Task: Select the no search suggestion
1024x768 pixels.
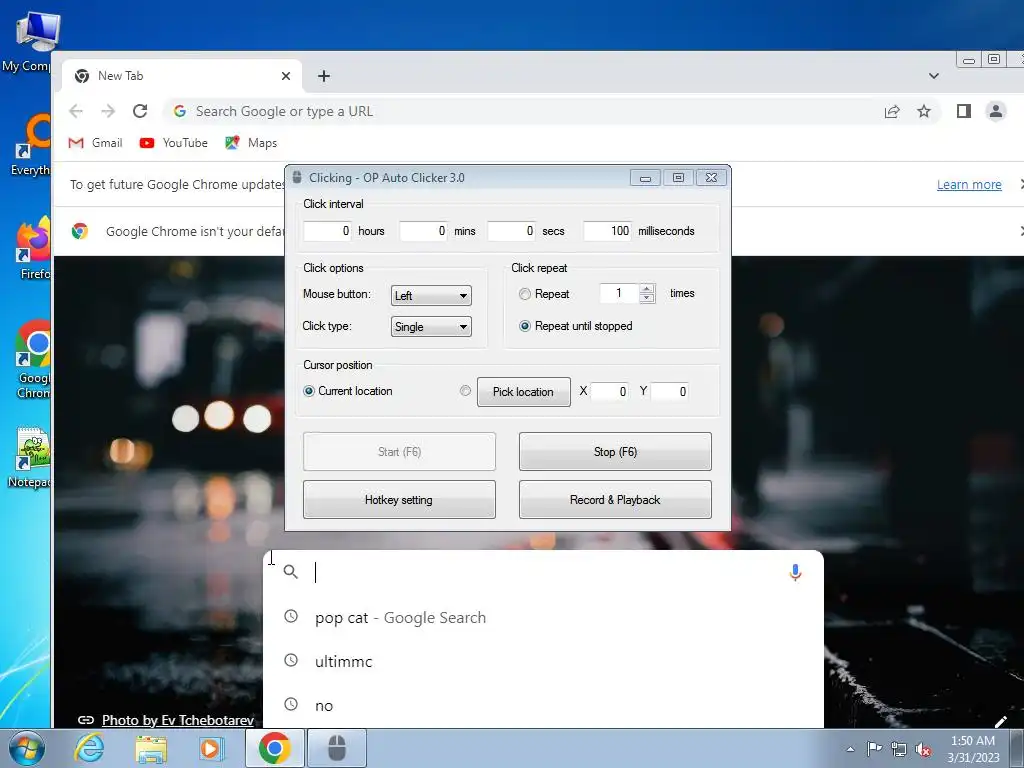Action: pyautogui.click(x=543, y=705)
